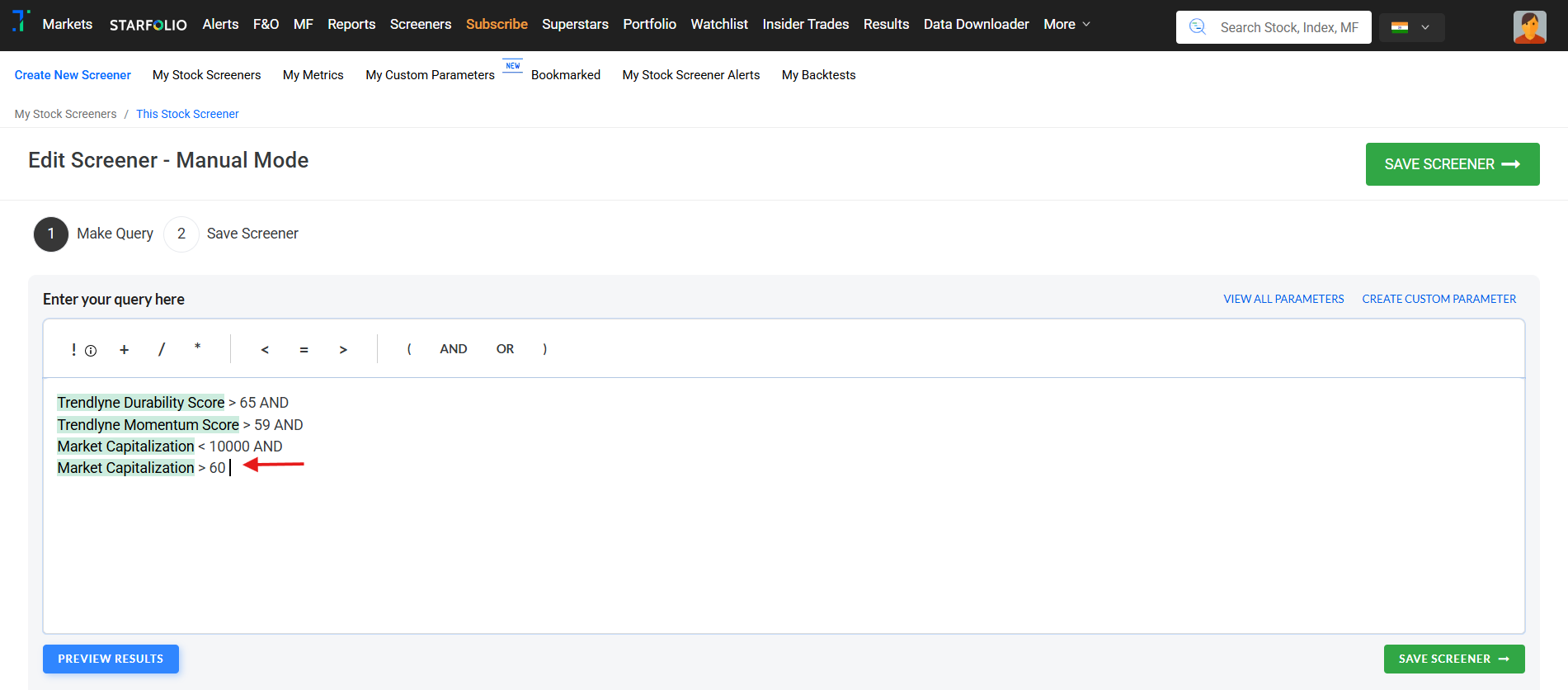Click This Stock Screener breadcrumb
Screen dimensions: 1568x690
(187, 114)
